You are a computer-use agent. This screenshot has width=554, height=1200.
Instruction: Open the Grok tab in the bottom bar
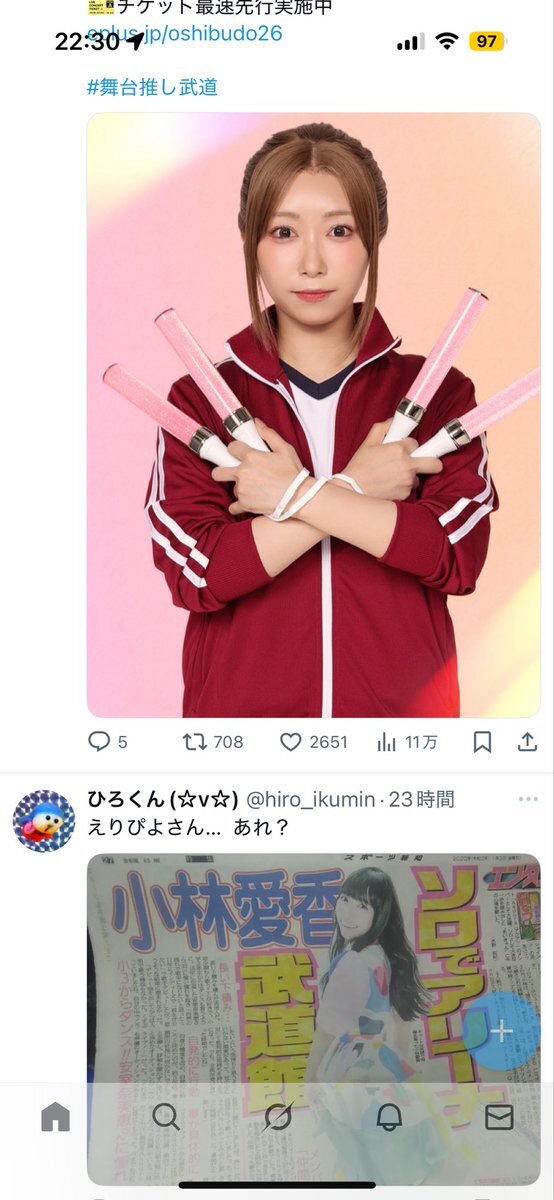(277, 1116)
